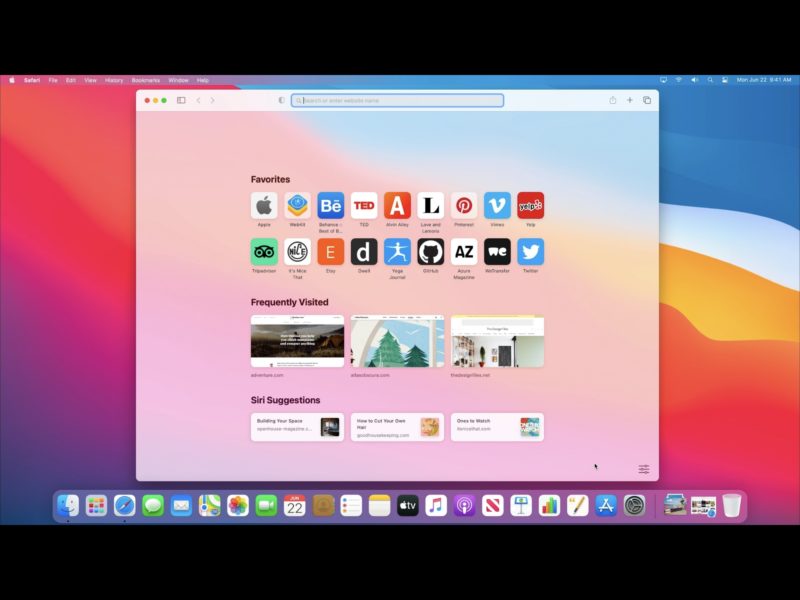
Task: Open Photos from the Dock
Action: coord(238,506)
